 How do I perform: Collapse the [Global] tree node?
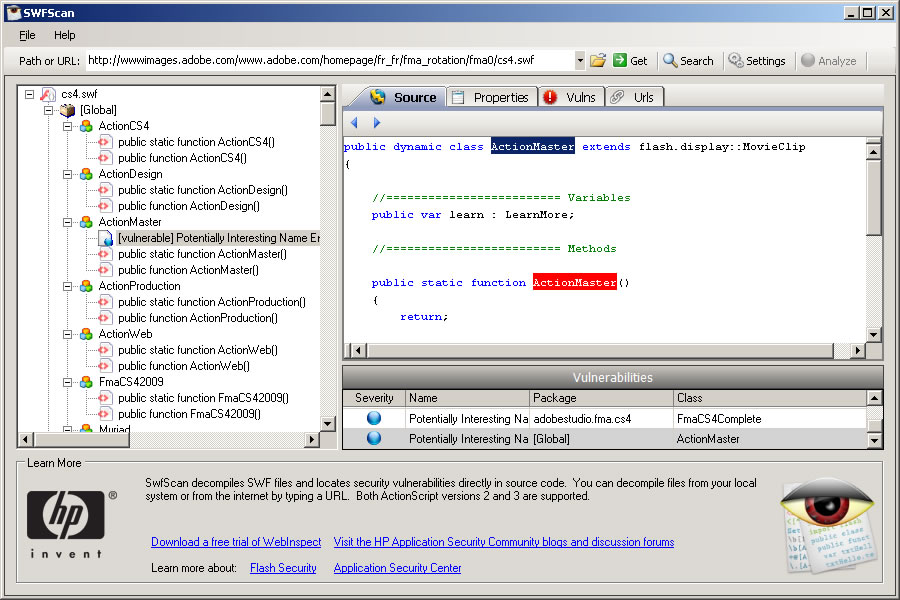[x=49, y=110]
